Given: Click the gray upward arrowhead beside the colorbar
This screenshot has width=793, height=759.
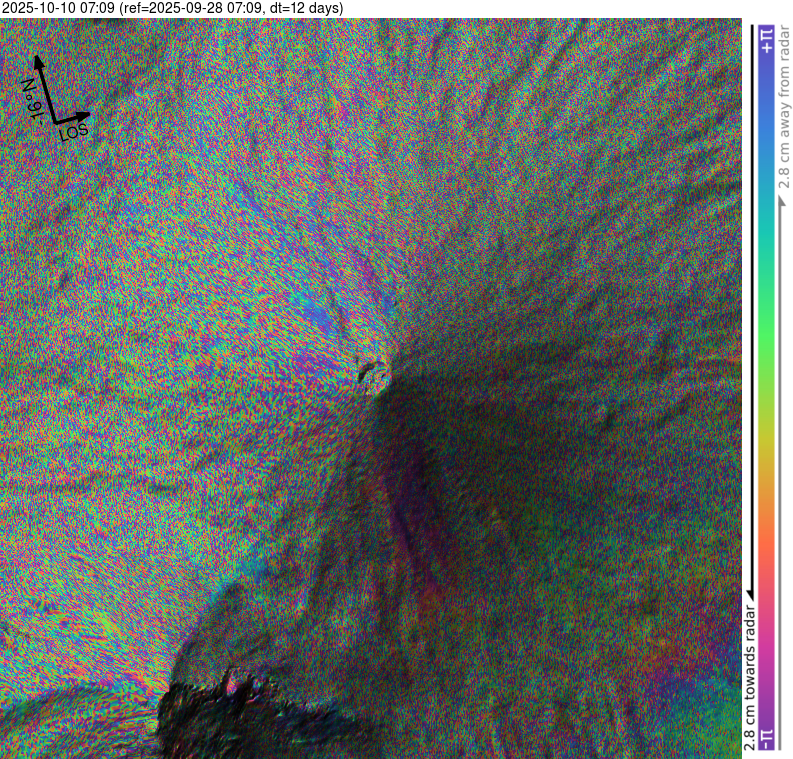Looking at the screenshot, I should click(782, 199).
